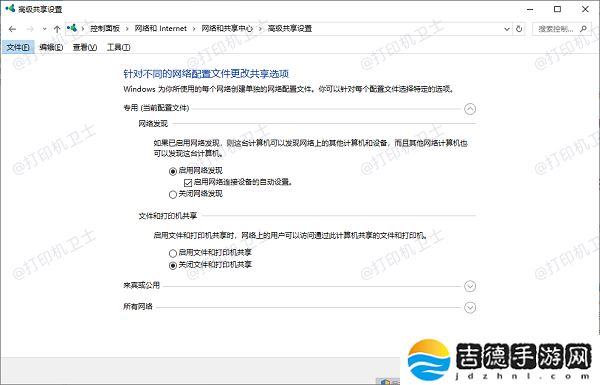This screenshot has height=385, width=600.
Task: Click the forward navigation arrow
Action: click(x=30, y=29)
